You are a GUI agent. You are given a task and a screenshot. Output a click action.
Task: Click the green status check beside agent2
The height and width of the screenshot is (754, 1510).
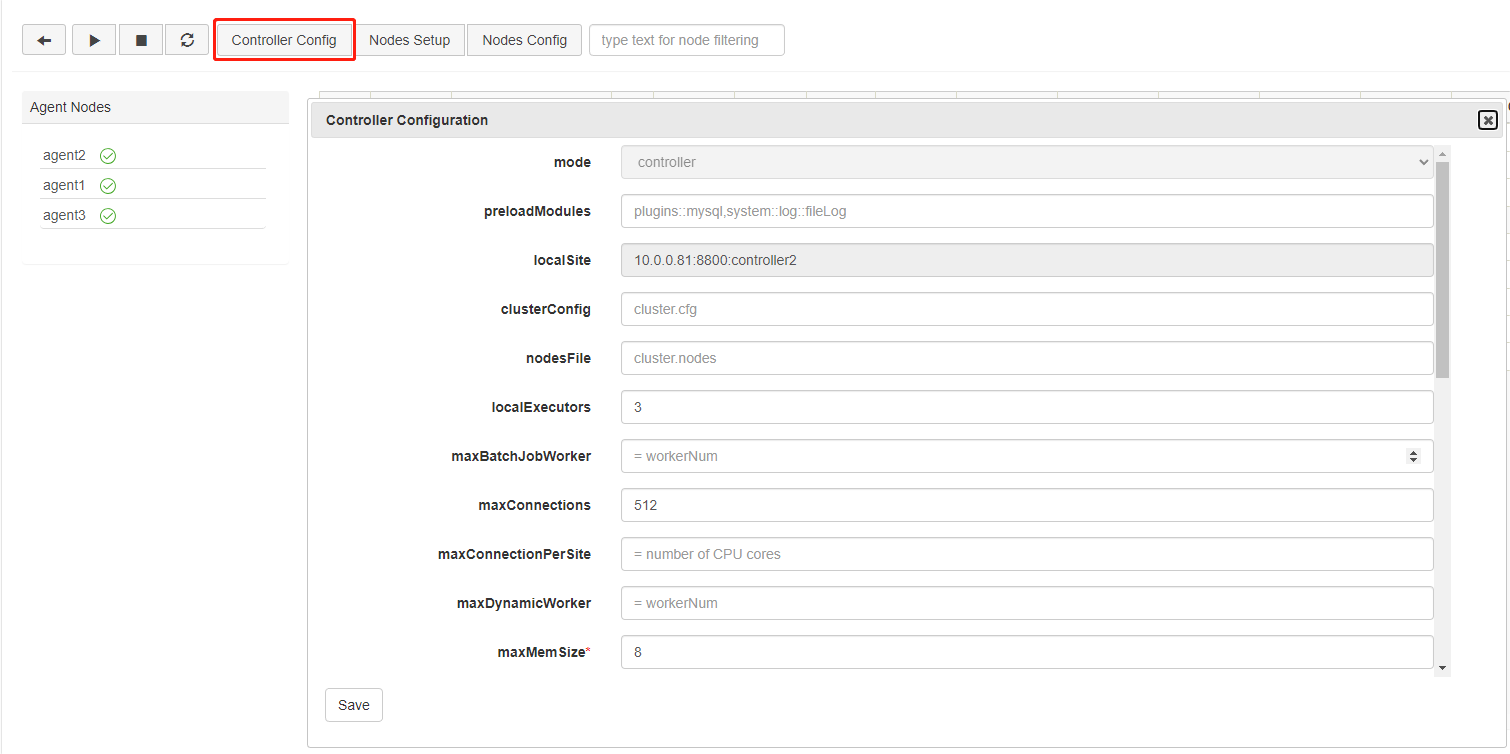[x=108, y=156]
